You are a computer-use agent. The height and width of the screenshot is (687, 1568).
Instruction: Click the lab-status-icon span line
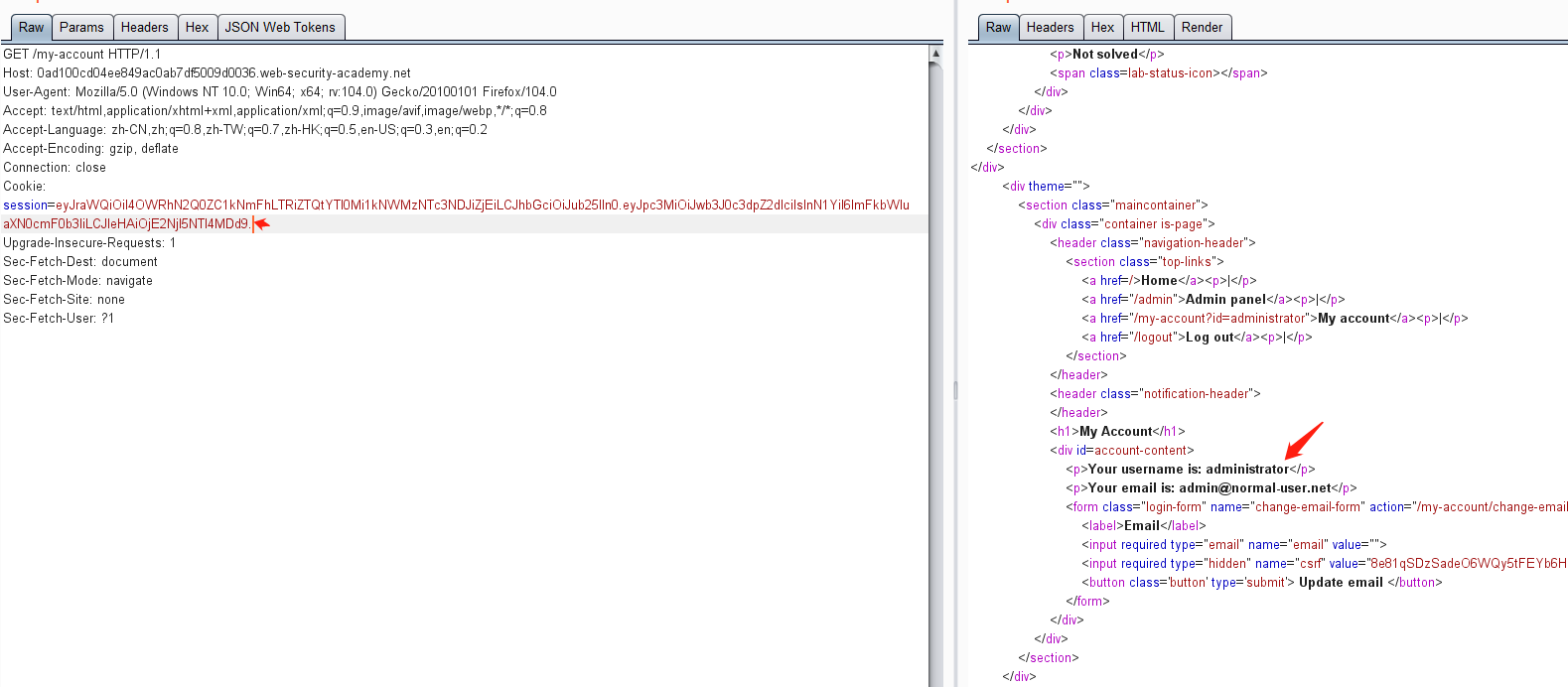pyautogui.click(x=1159, y=73)
